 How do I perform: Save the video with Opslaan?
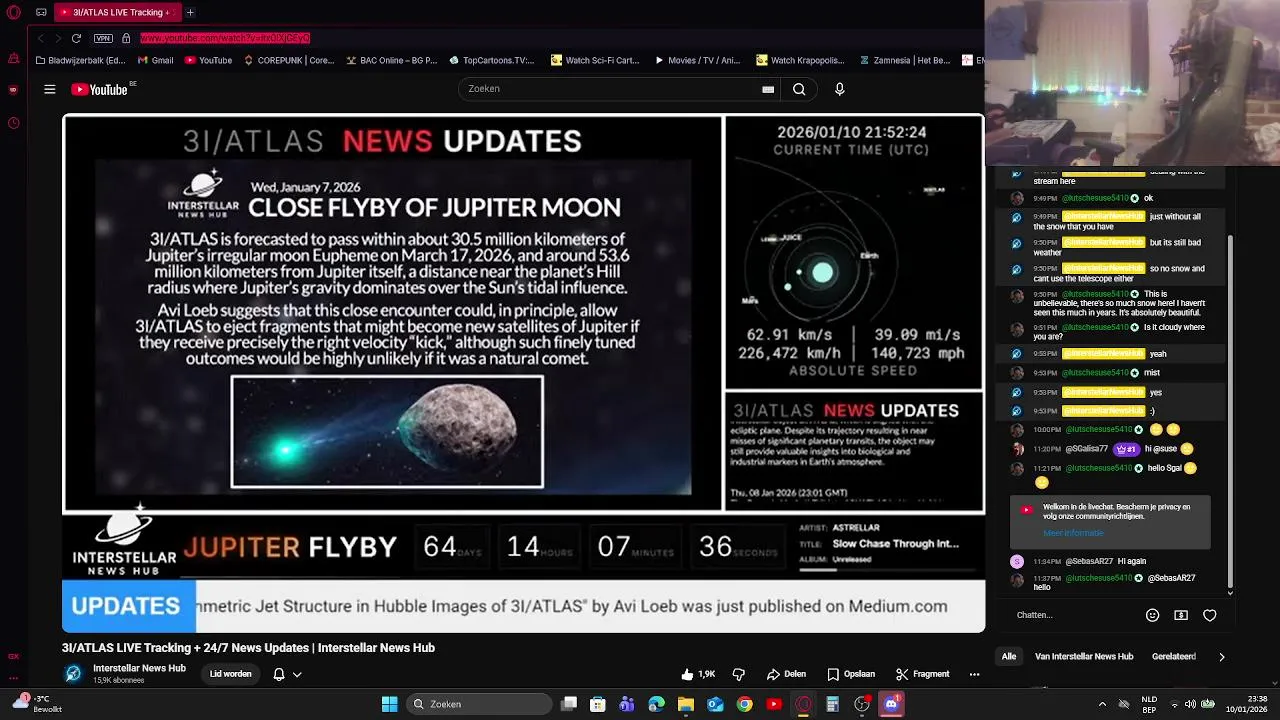pyautogui.click(x=851, y=674)
